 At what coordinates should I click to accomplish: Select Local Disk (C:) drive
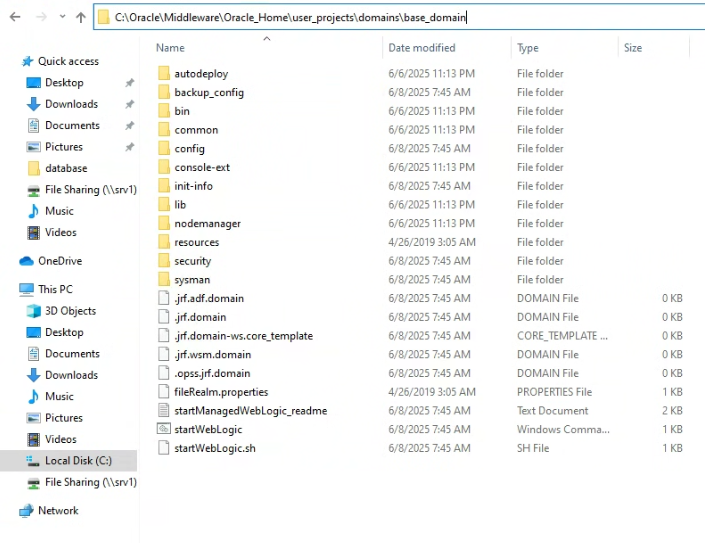(78, 460)
